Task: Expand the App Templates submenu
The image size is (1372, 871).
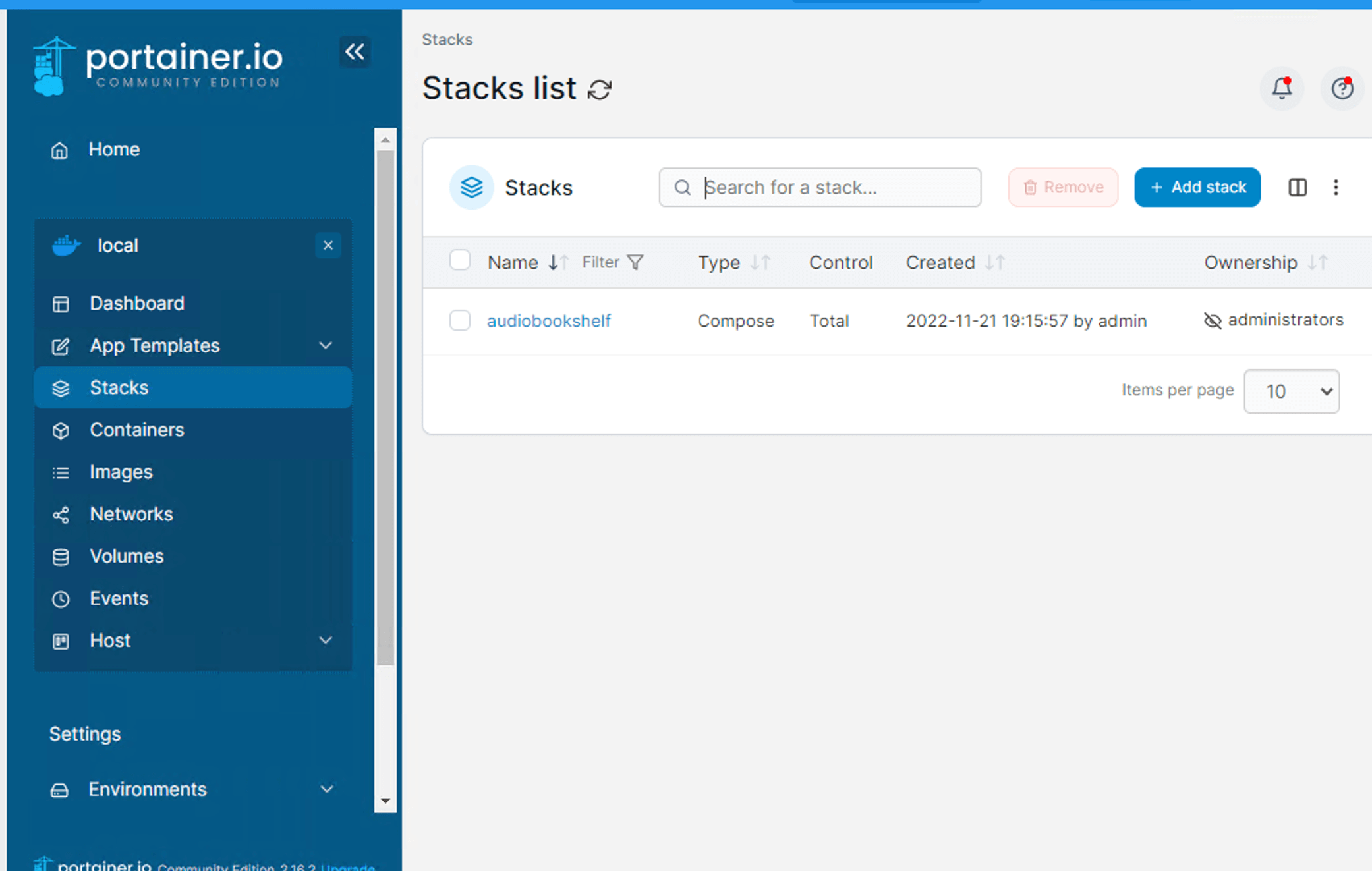Action: pos(326,345)
